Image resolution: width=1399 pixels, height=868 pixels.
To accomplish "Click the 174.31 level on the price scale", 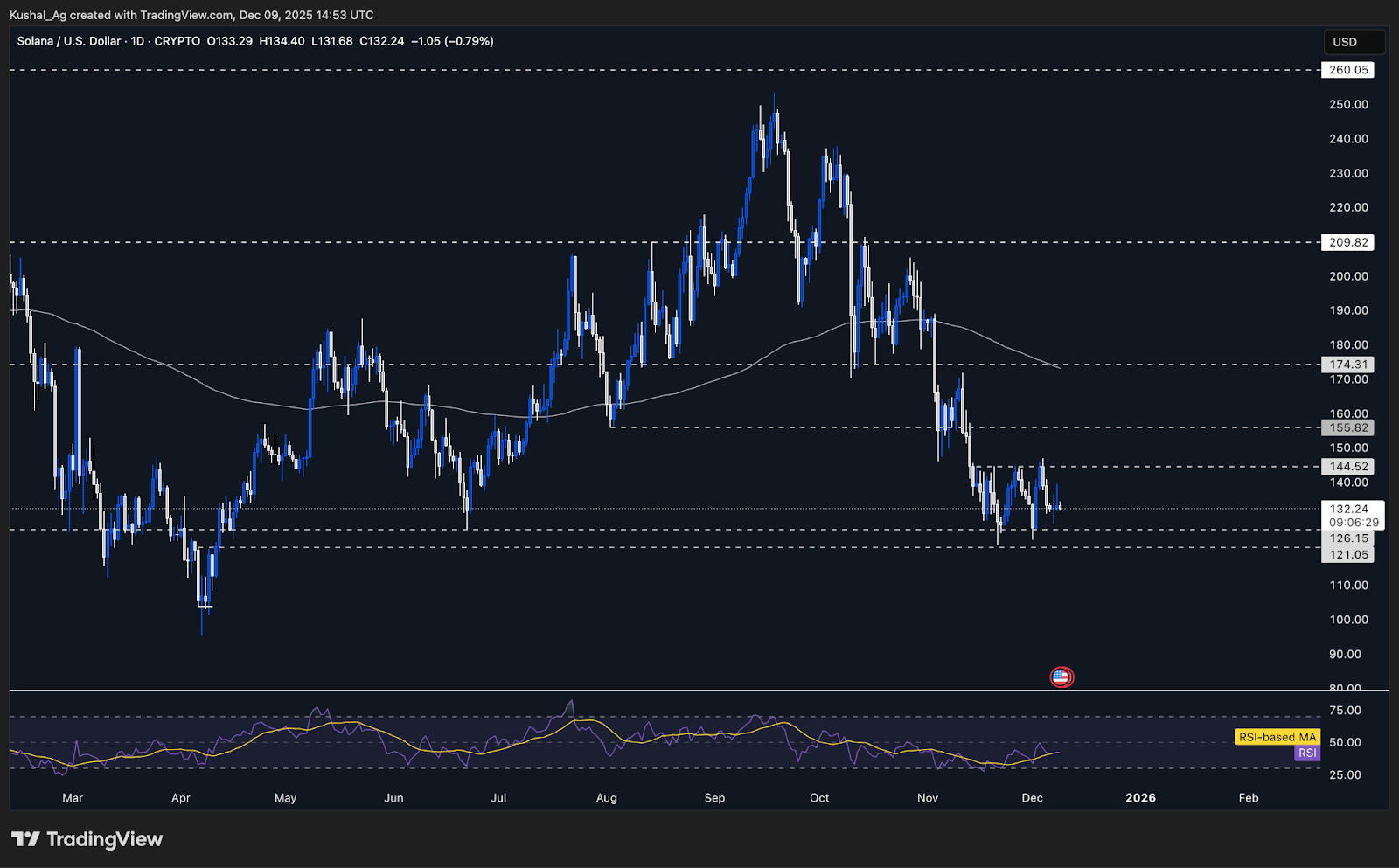I will coord(1348,365).
